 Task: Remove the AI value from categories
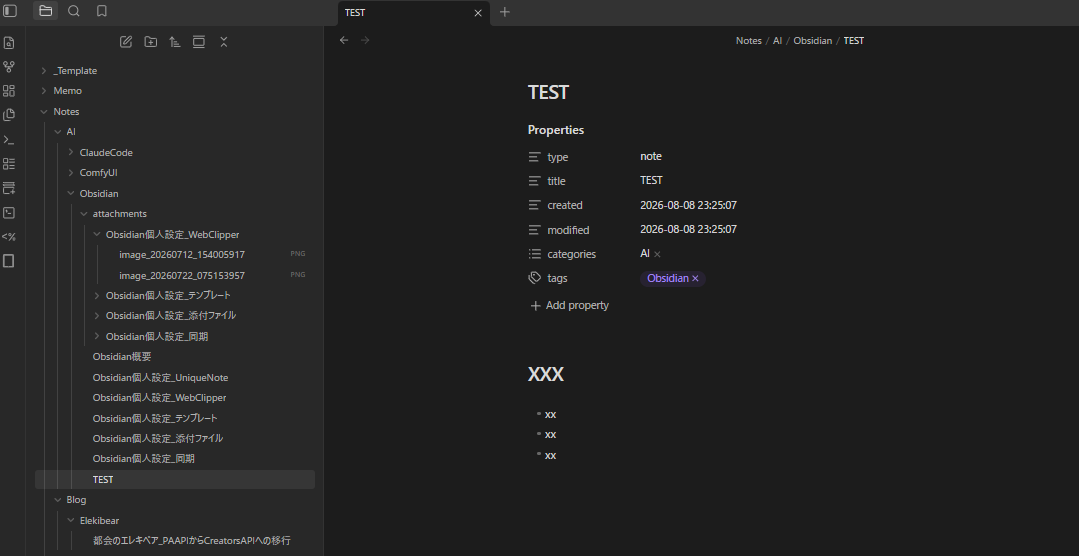657,255
